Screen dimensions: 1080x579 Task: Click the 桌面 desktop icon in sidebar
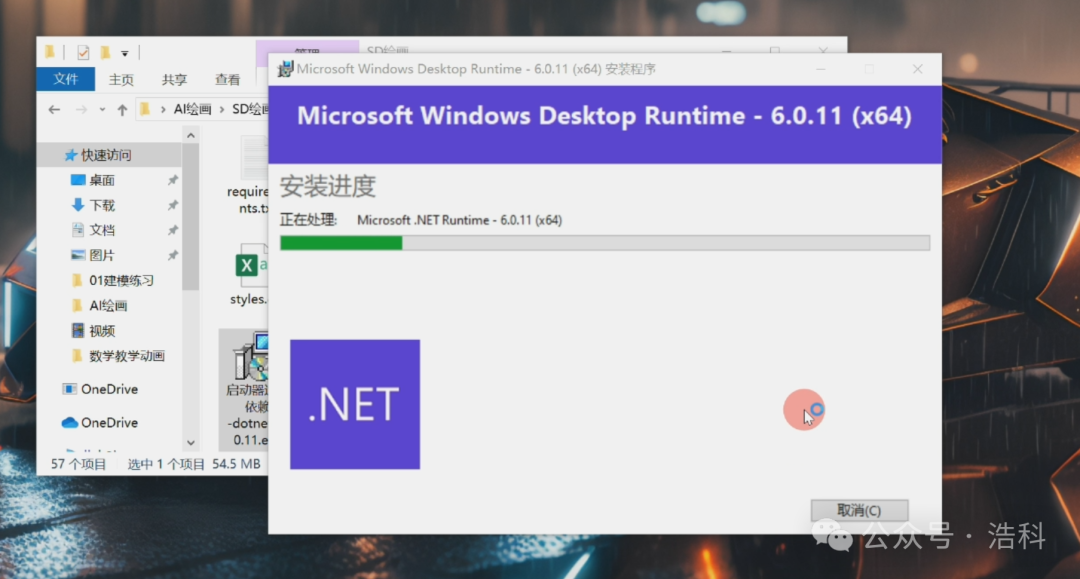coord(78,180)
